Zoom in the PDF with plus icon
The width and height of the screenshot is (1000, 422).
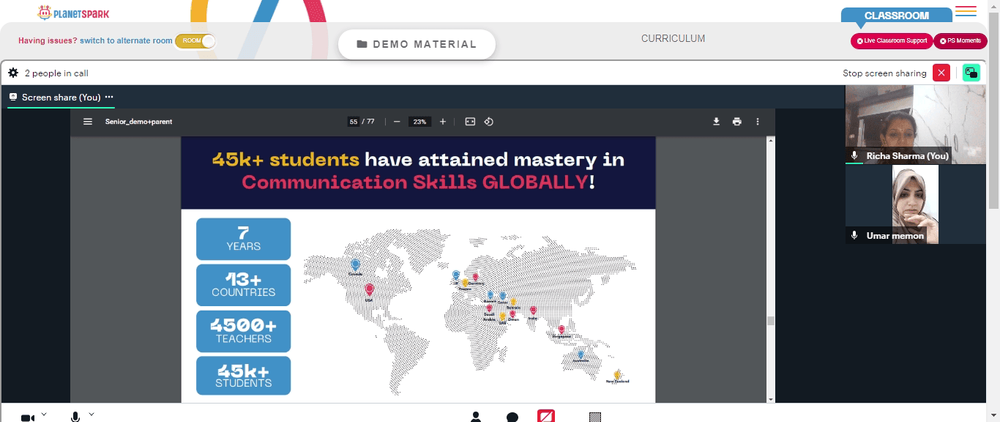coord(443,122)
